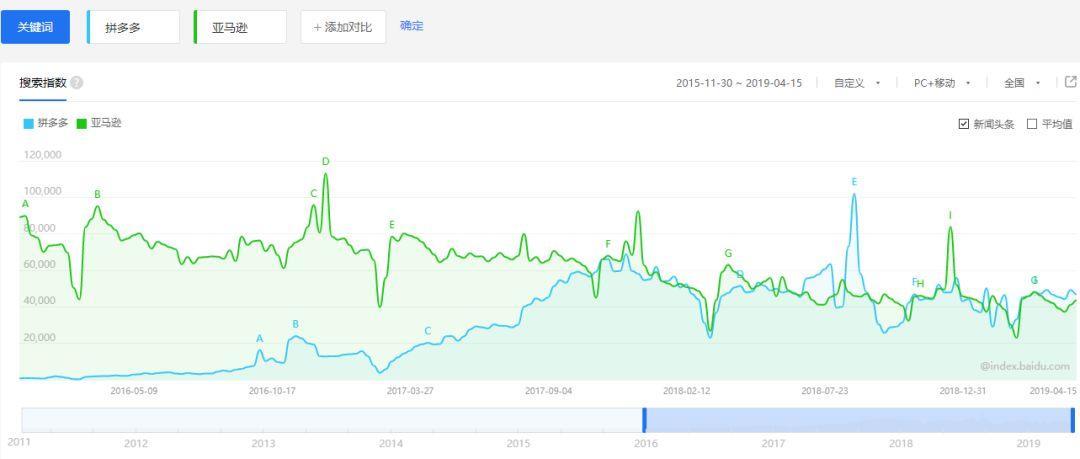Click the left handle of timeline range slider
Screen dimensions: 1080x459
point(645,419)
